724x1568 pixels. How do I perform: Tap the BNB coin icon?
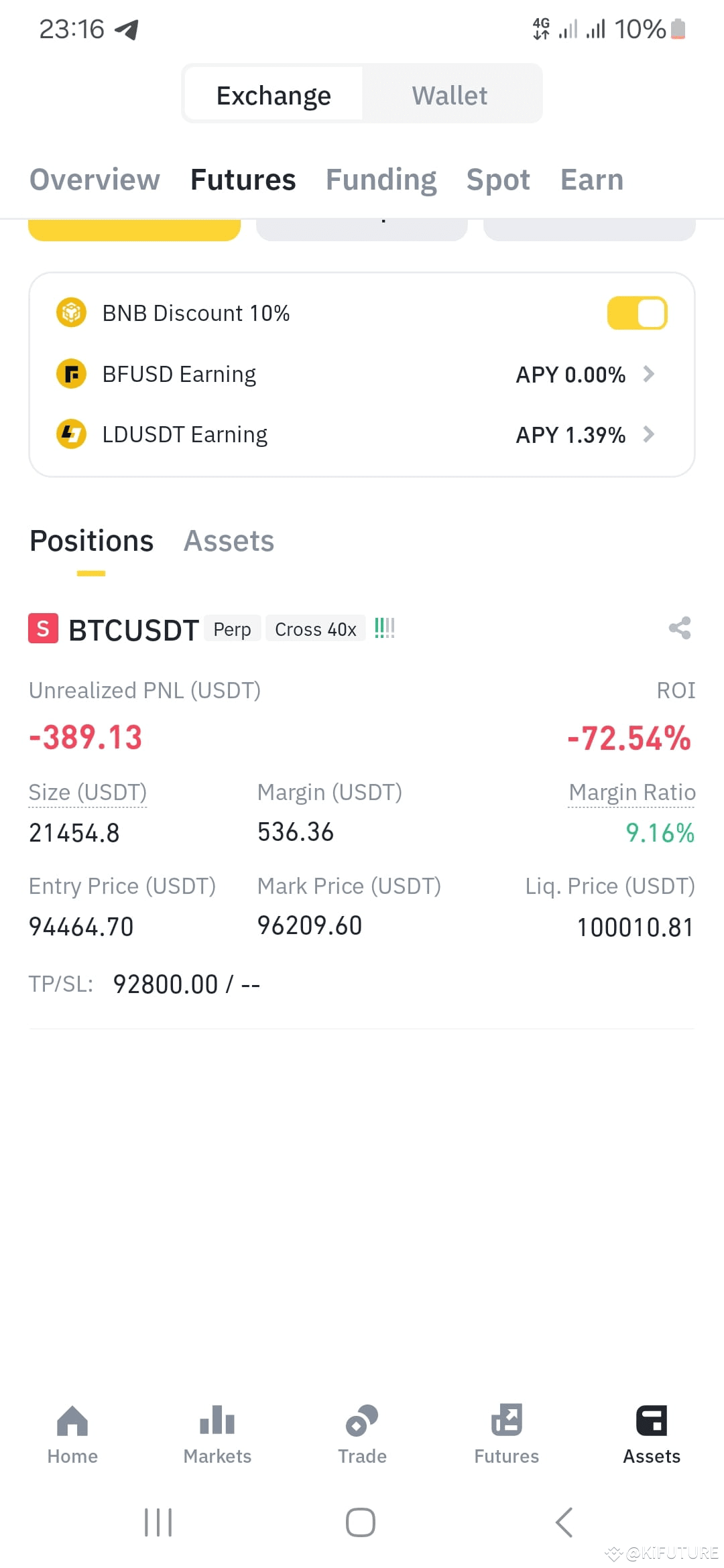[71, 313]
